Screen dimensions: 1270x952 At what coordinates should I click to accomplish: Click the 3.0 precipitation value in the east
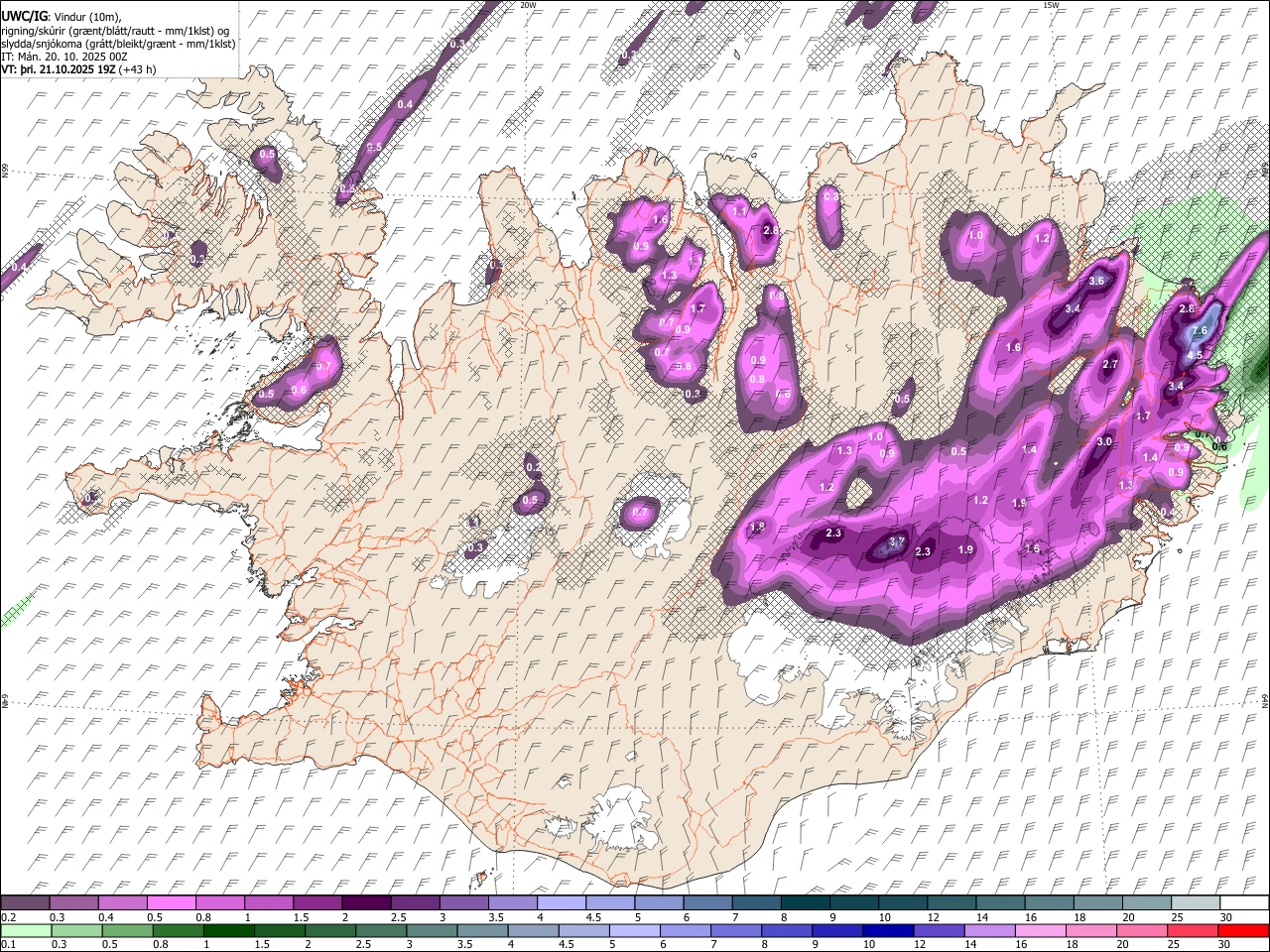tap(1104, 442)
